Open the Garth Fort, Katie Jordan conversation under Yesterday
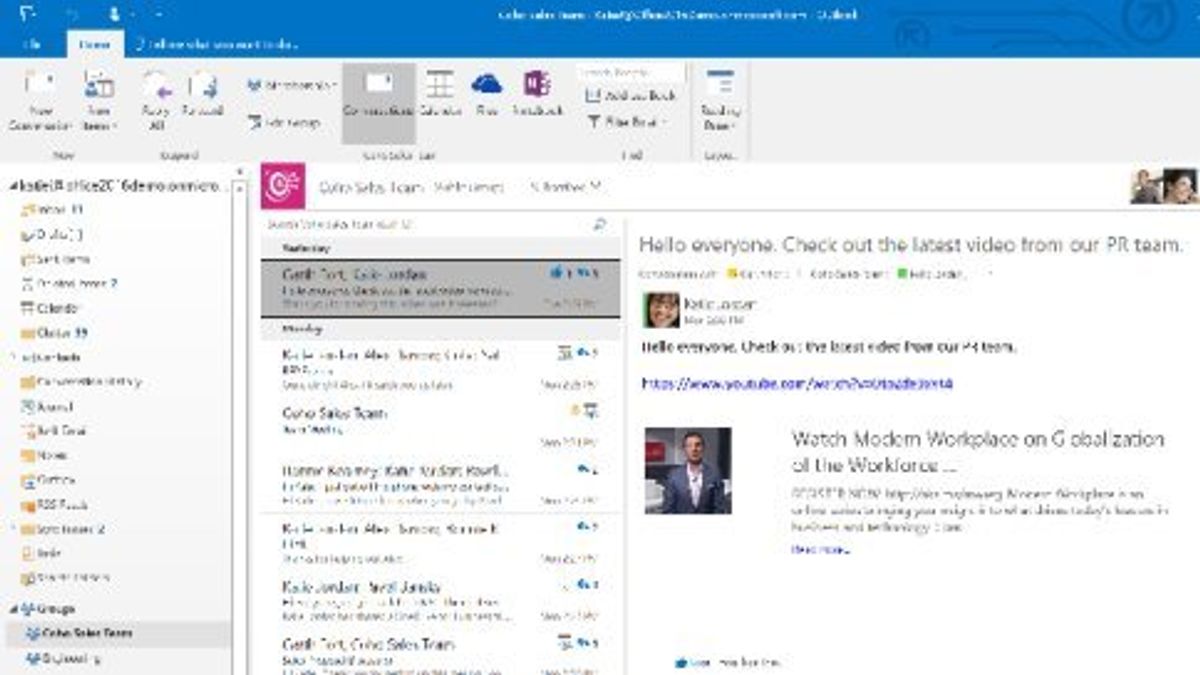This screenshot has height=675, width=1200. point(440,287)
